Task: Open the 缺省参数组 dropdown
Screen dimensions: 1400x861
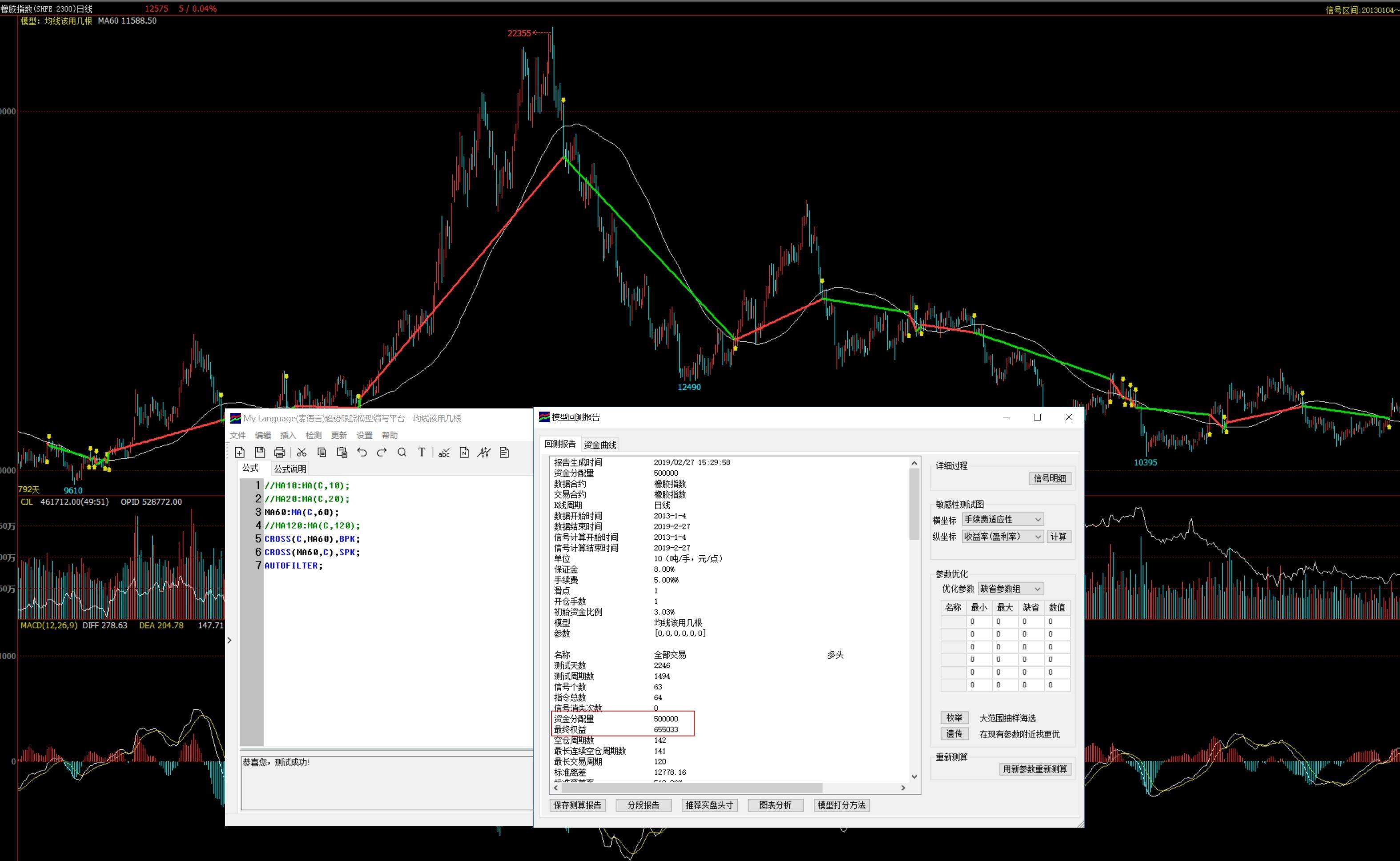Action: (1011, 589)
